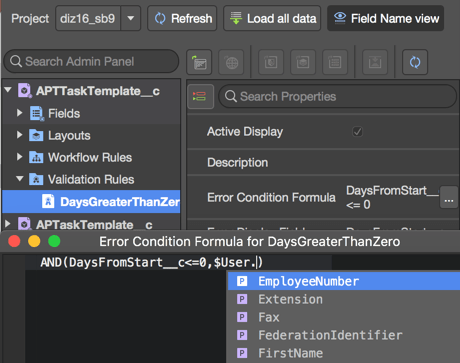The height and width of the screenshot is (363, 460).
Task: Open the Project dropdown arrow
Action: point(131,18)
